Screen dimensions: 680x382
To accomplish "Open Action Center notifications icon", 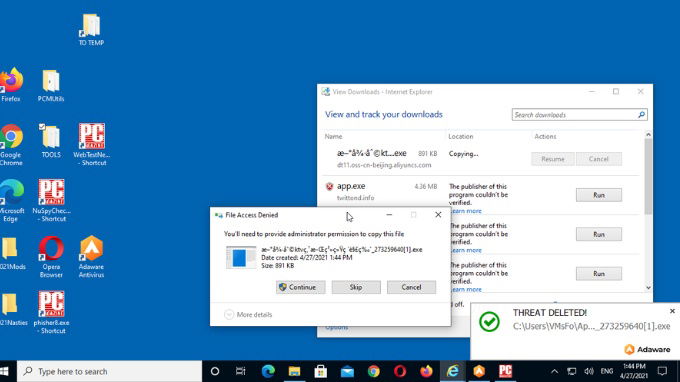I will [x=662, y=371].
